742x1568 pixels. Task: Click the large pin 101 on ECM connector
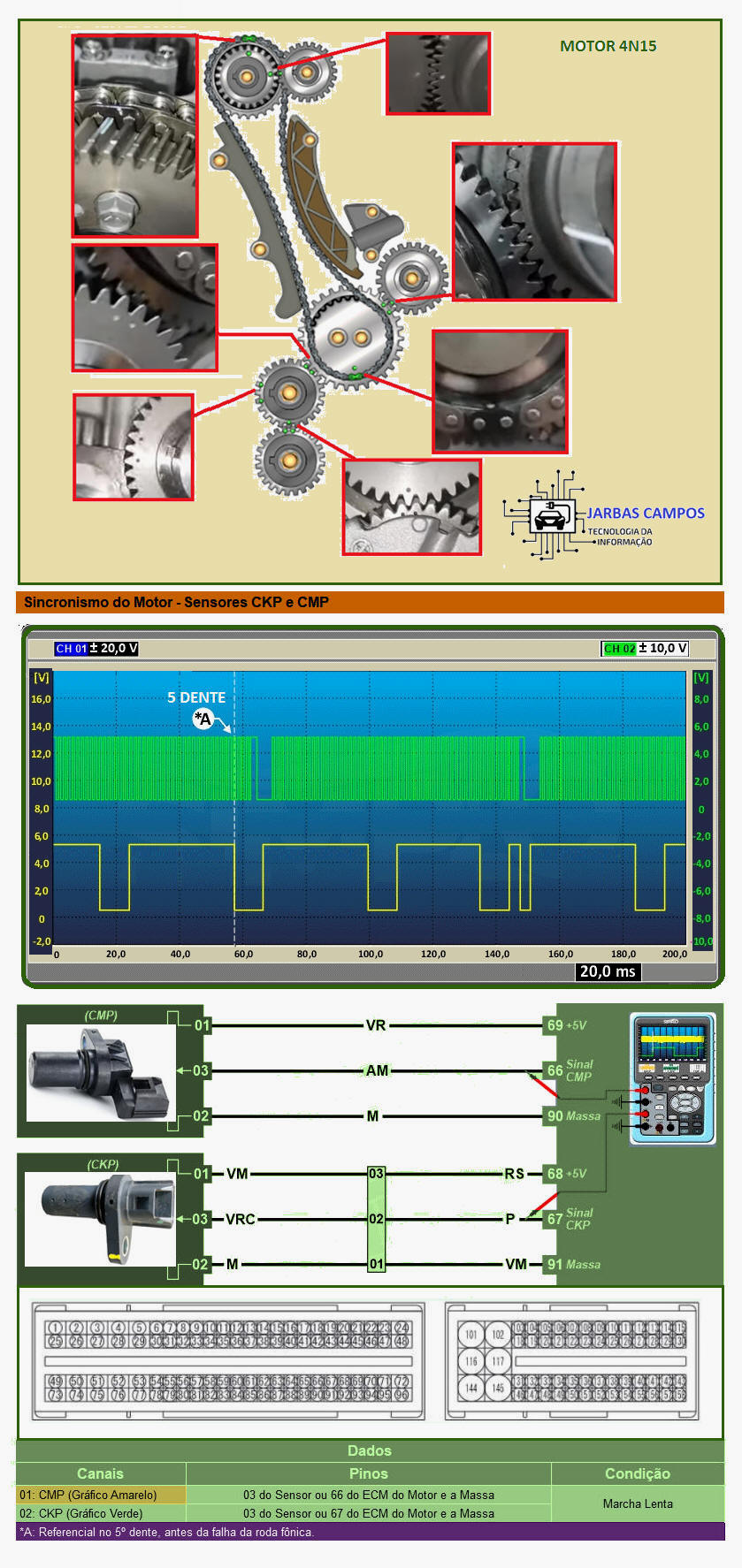click(471, 1335)
